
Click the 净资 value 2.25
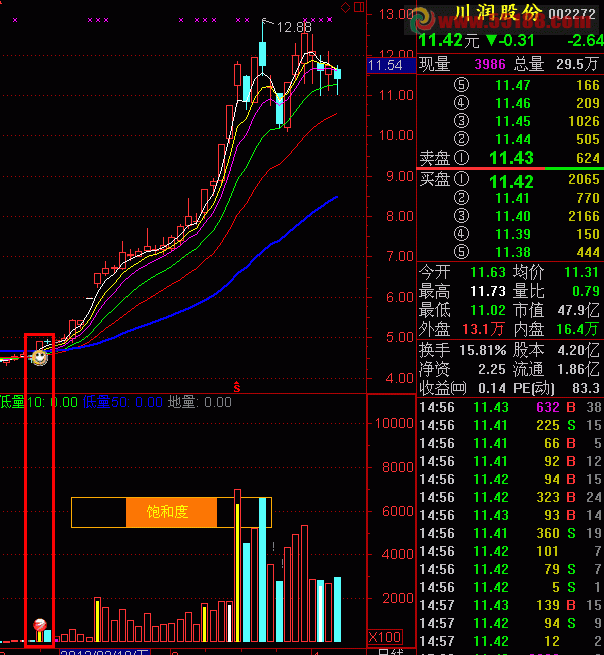492,369
